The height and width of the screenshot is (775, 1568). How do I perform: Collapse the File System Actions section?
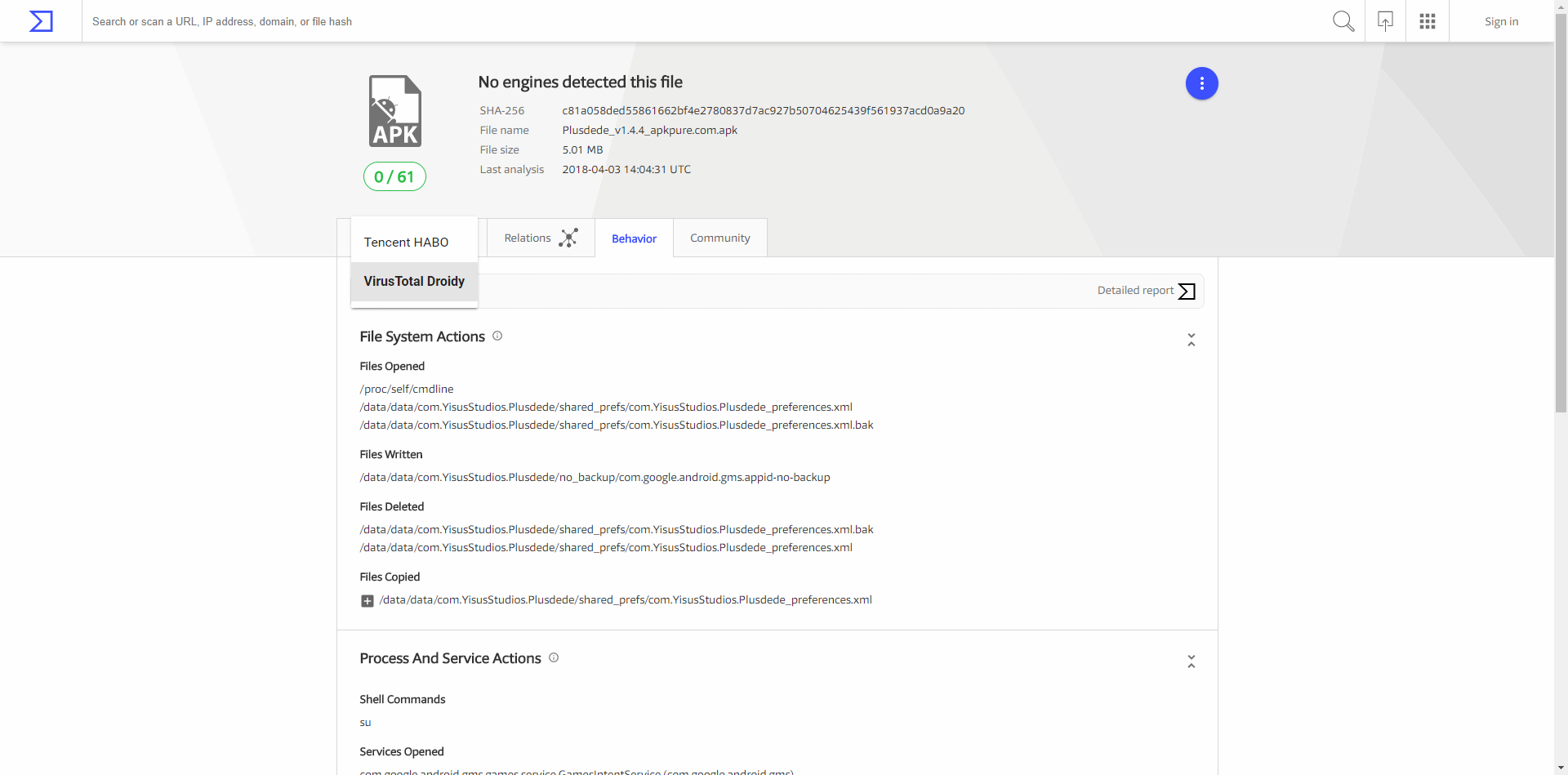pos(1192,340)
